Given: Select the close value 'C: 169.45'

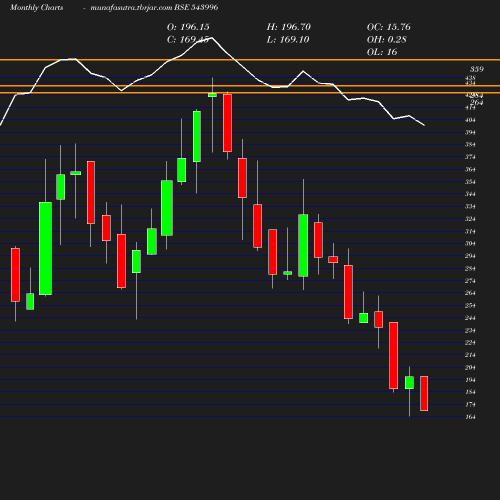Looking at the screenshot, I should pyautogui.click(x=188, y=40).
